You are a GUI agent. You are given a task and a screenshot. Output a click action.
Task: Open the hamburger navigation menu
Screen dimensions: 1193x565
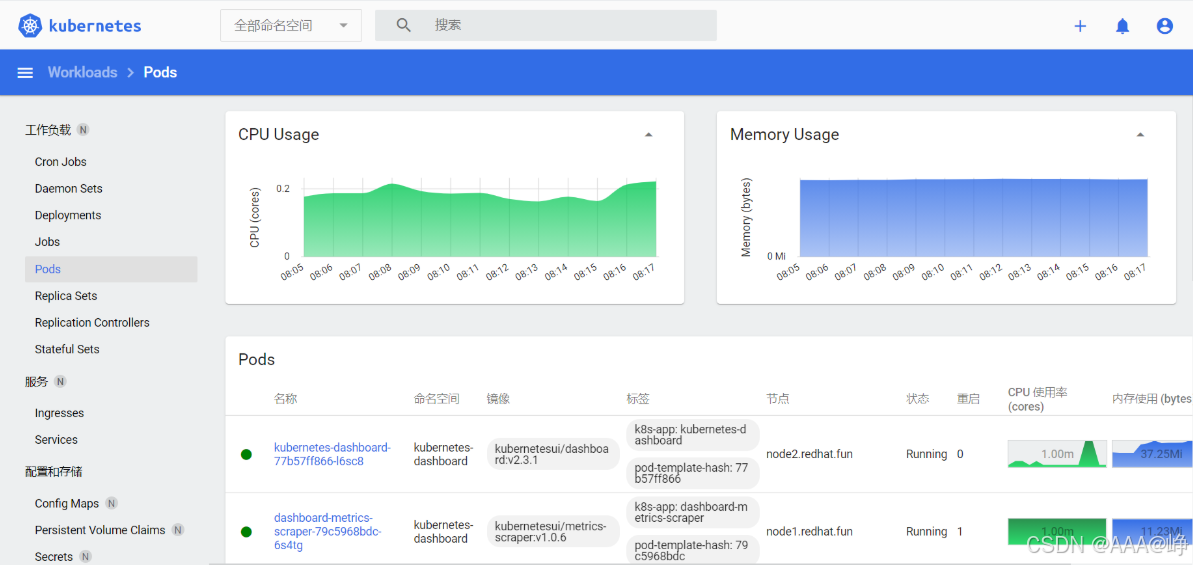pos(25,72)
